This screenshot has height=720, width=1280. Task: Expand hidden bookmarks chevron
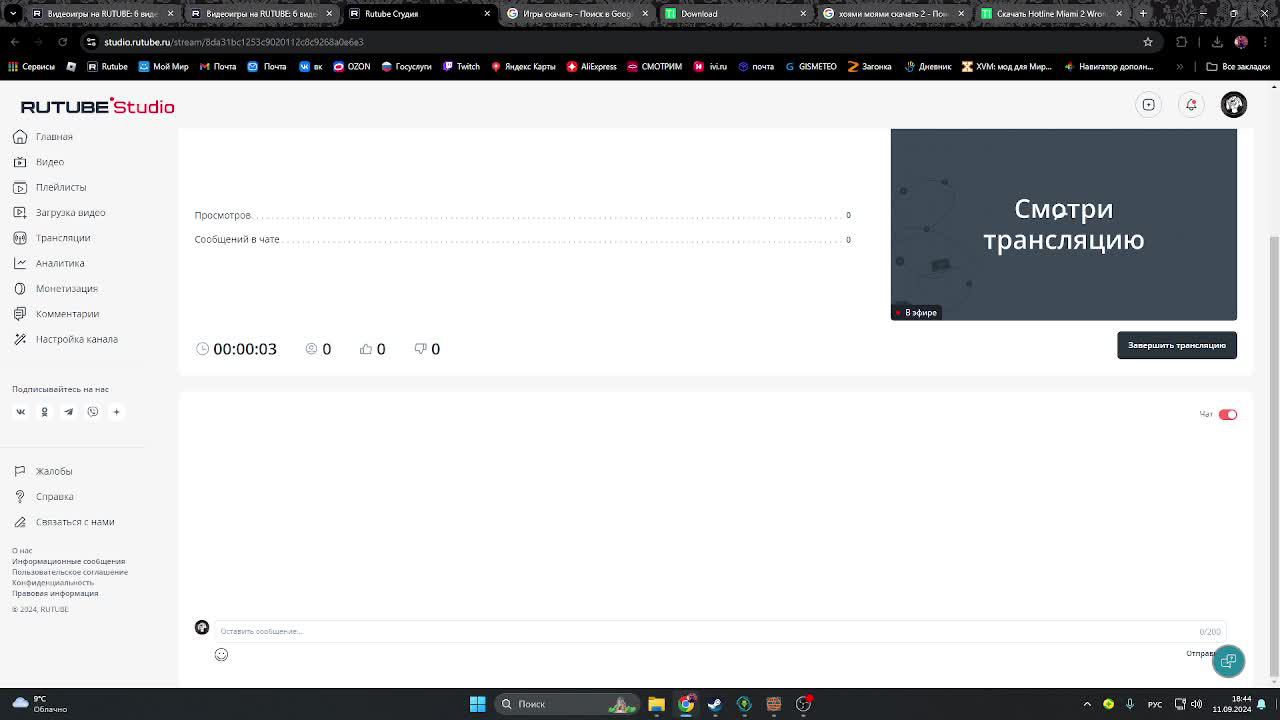tap(1180, 67)
